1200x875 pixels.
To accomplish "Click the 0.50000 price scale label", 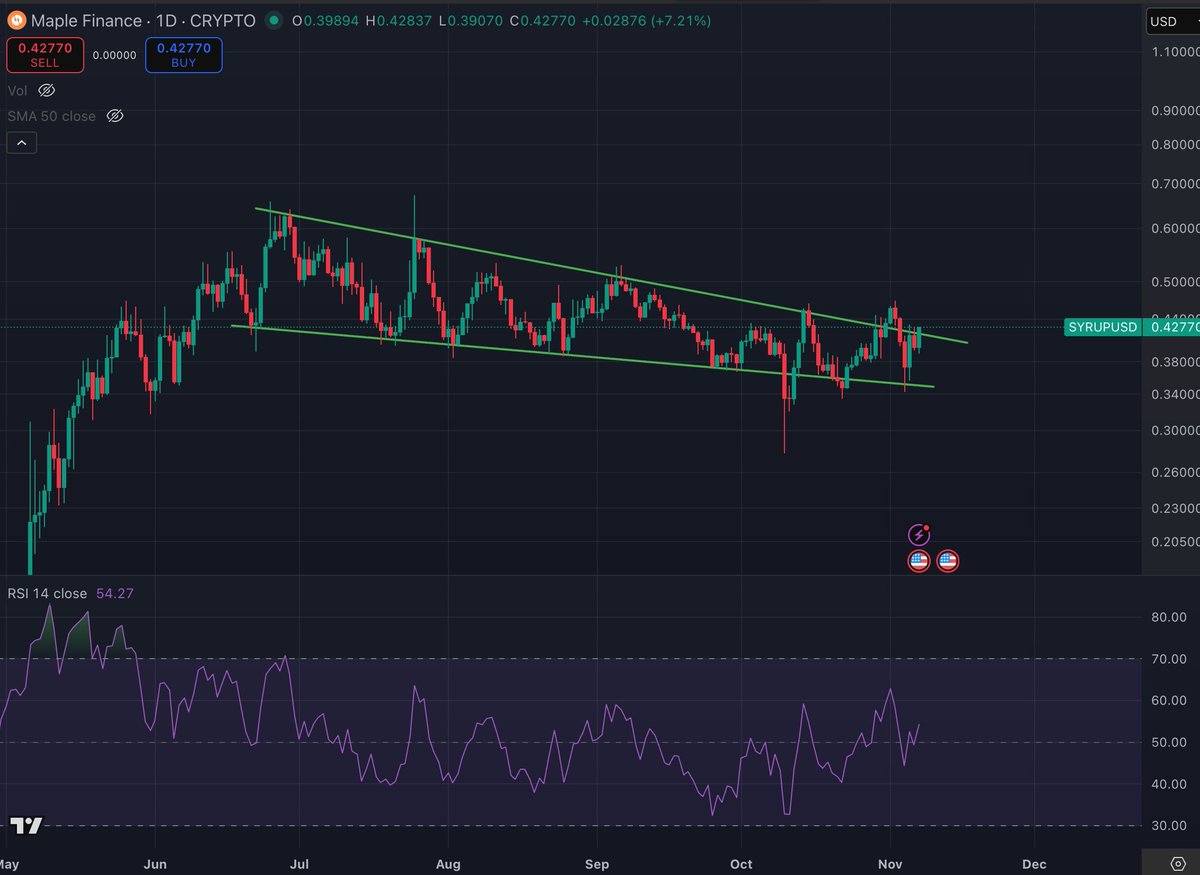I will 1176,281.
